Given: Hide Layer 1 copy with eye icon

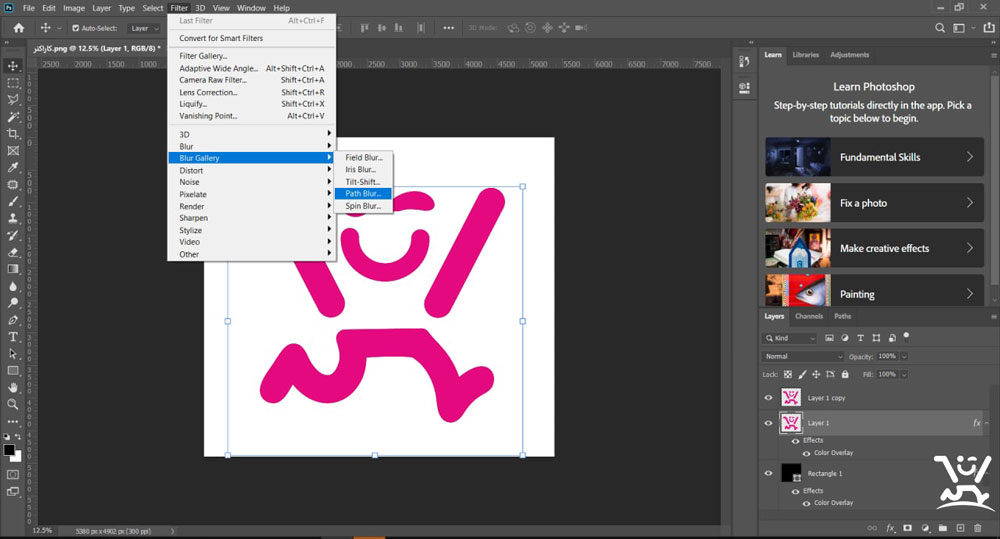Looking at the screenshot, I should tap(768, 398).
